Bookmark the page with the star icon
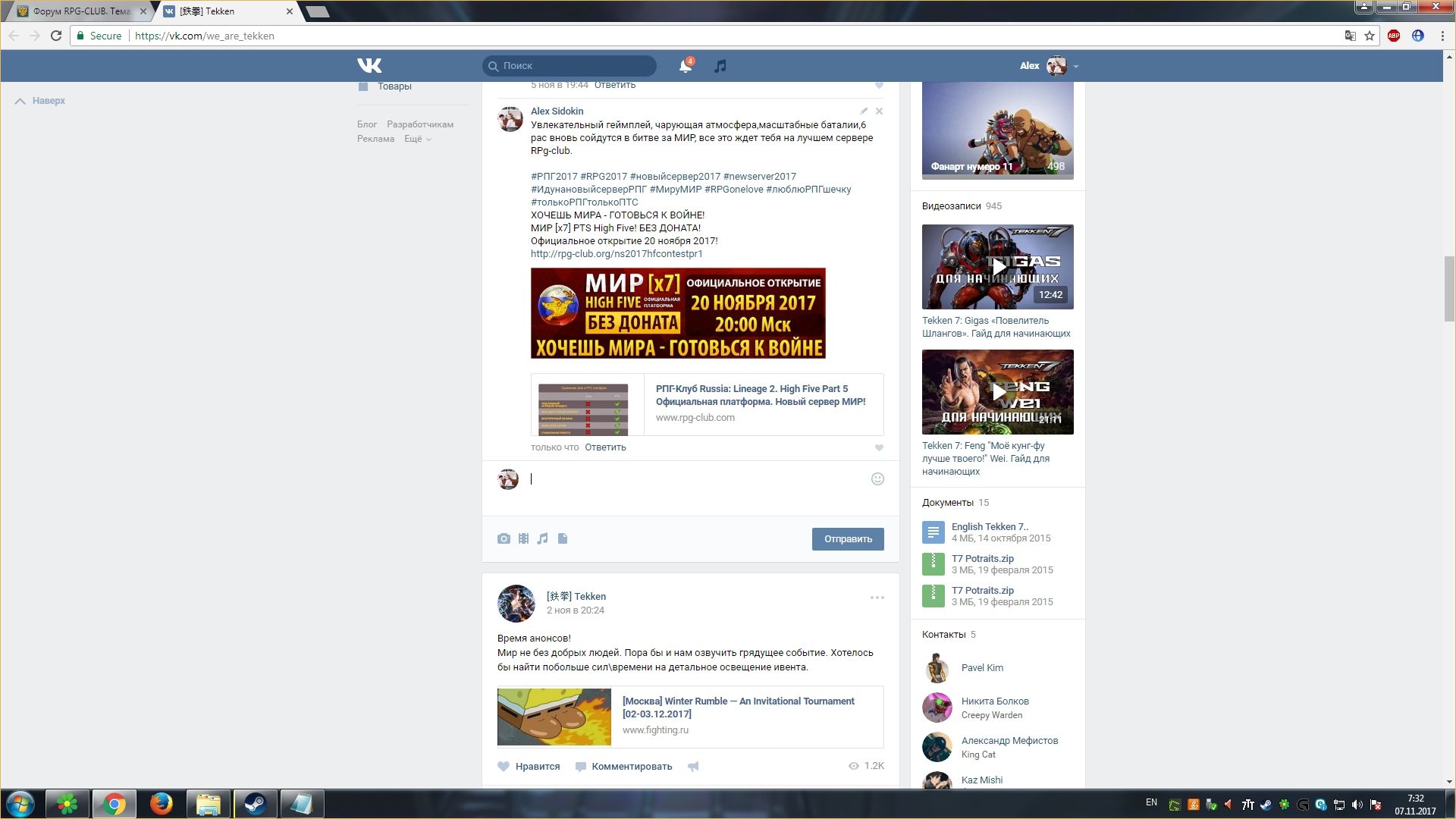 (1370, 36)
